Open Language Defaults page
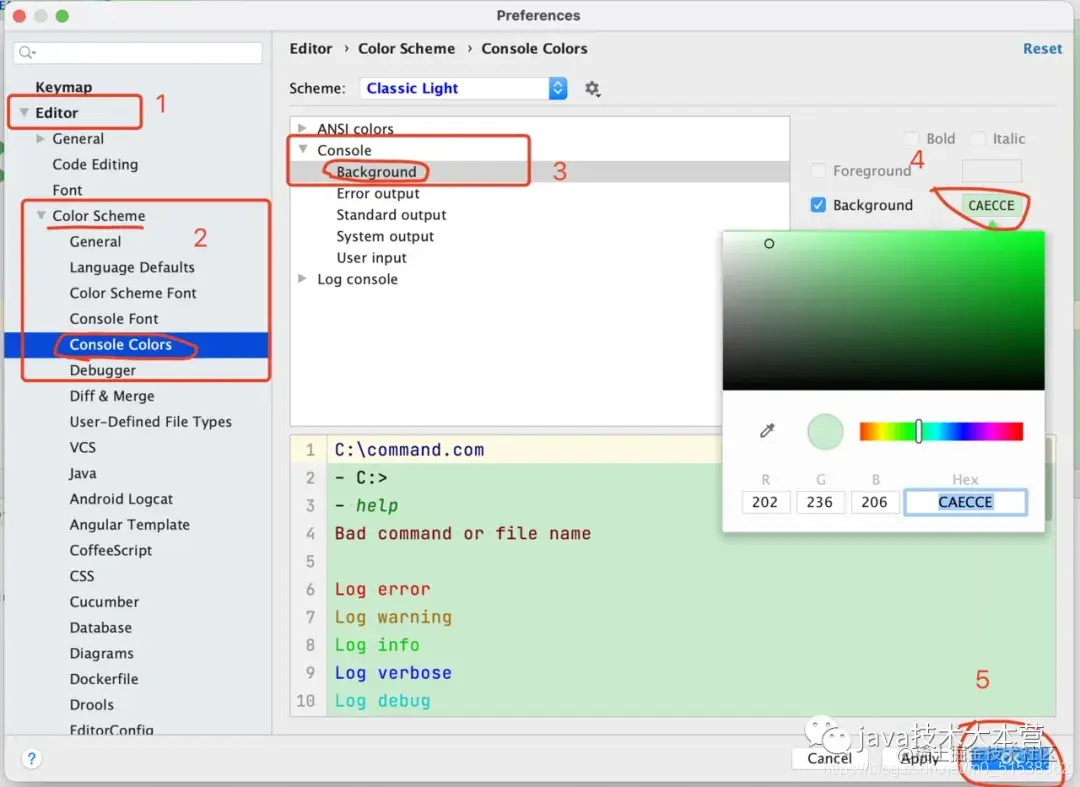The image size is (1080, 787). pos(132,267)
